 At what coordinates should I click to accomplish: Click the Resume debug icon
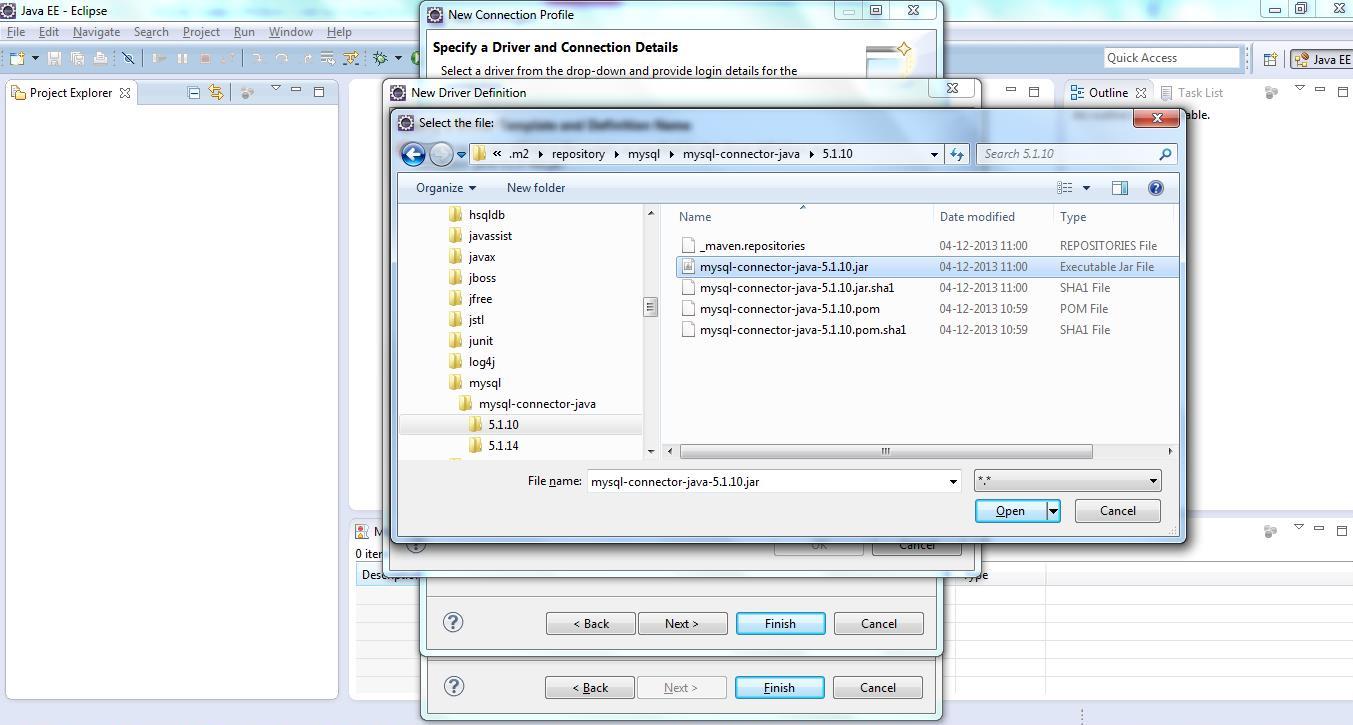click(159, 58)
